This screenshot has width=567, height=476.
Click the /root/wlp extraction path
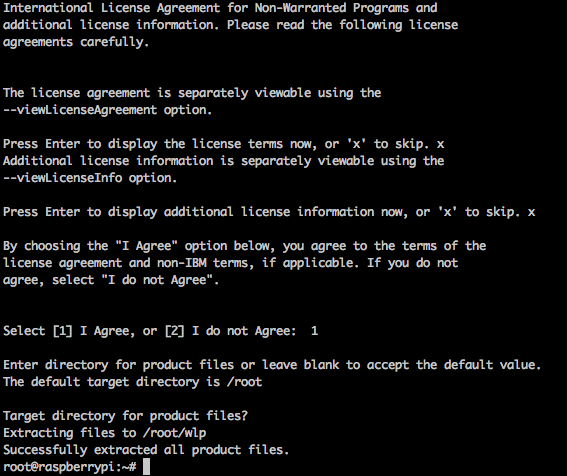[174, 433]
